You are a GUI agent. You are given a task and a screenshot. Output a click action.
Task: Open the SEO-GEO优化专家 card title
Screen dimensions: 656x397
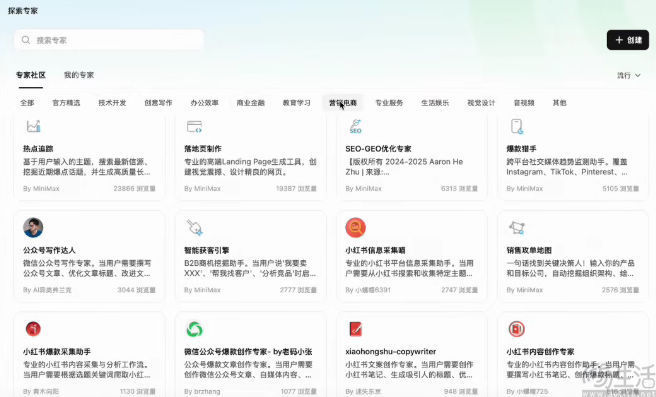coord(378,149)
